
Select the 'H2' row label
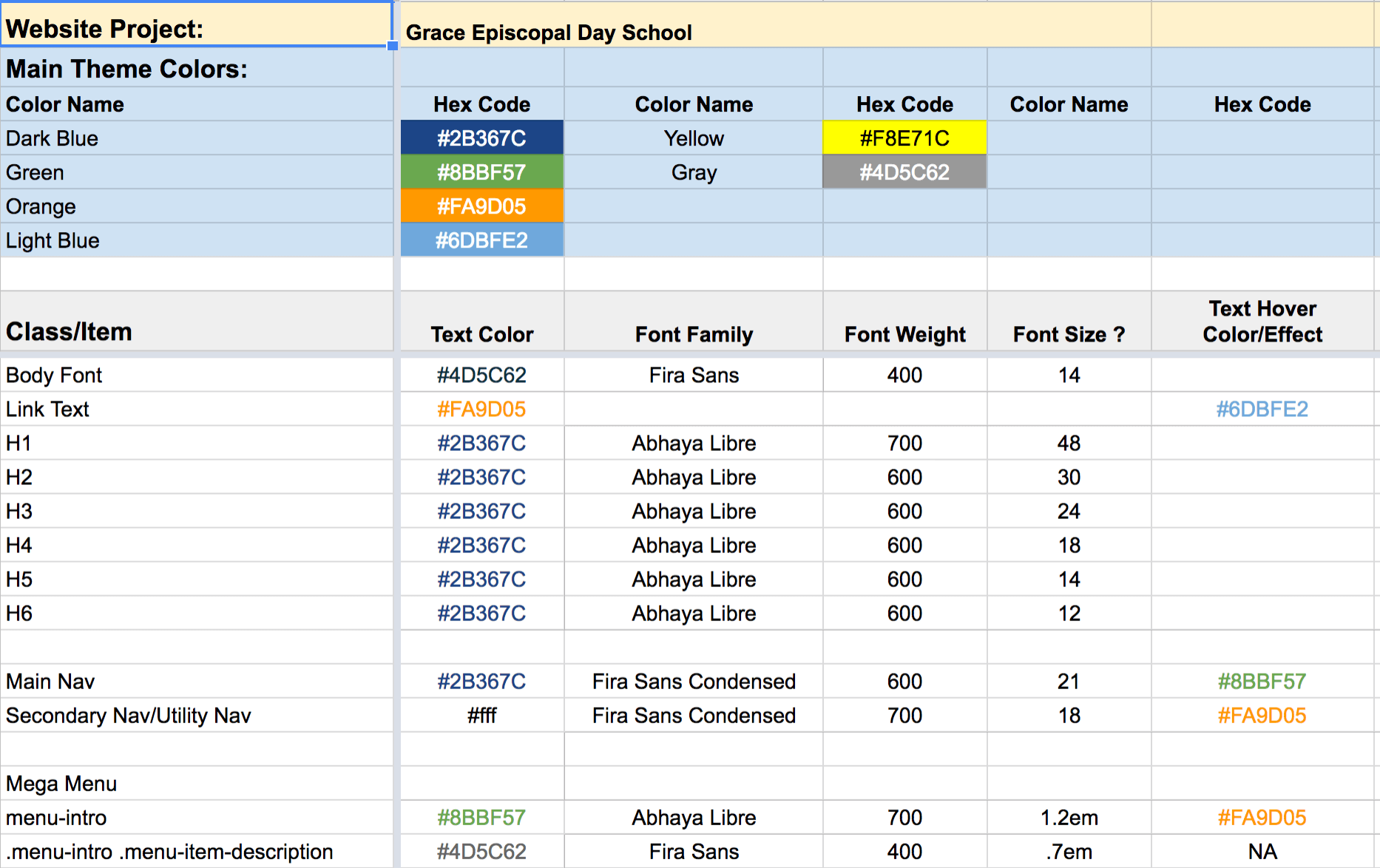tap(197, 477)
